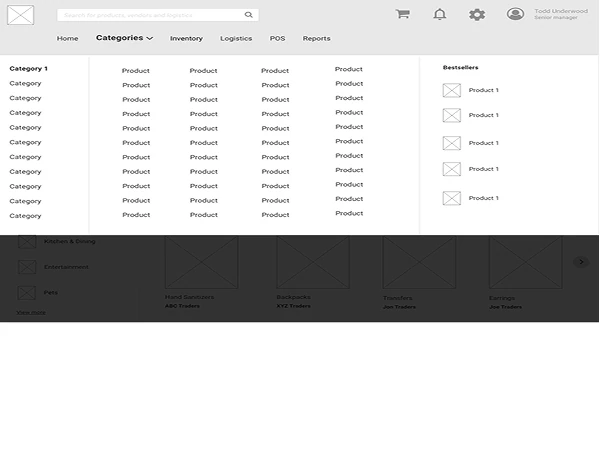Go to Home menu item
600x452 pixels.
tap(67, 38)
